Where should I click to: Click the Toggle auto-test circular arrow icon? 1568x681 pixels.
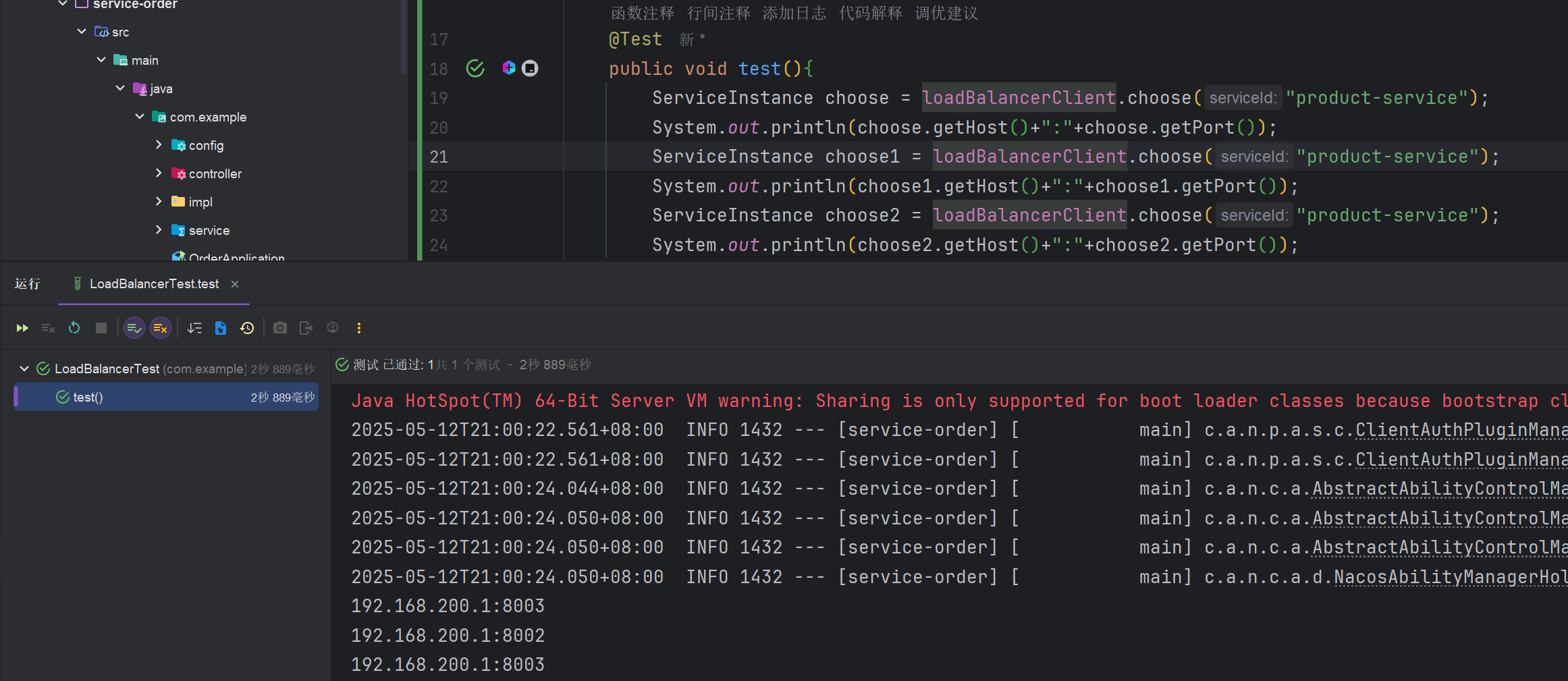[x=74, y=328]
